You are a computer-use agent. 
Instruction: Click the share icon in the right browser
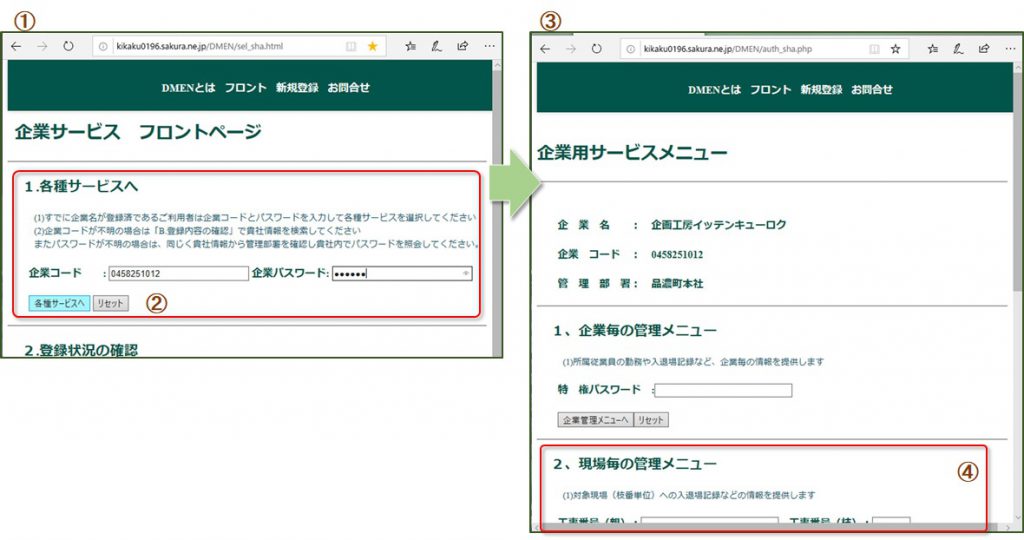[x=984, y=49]
